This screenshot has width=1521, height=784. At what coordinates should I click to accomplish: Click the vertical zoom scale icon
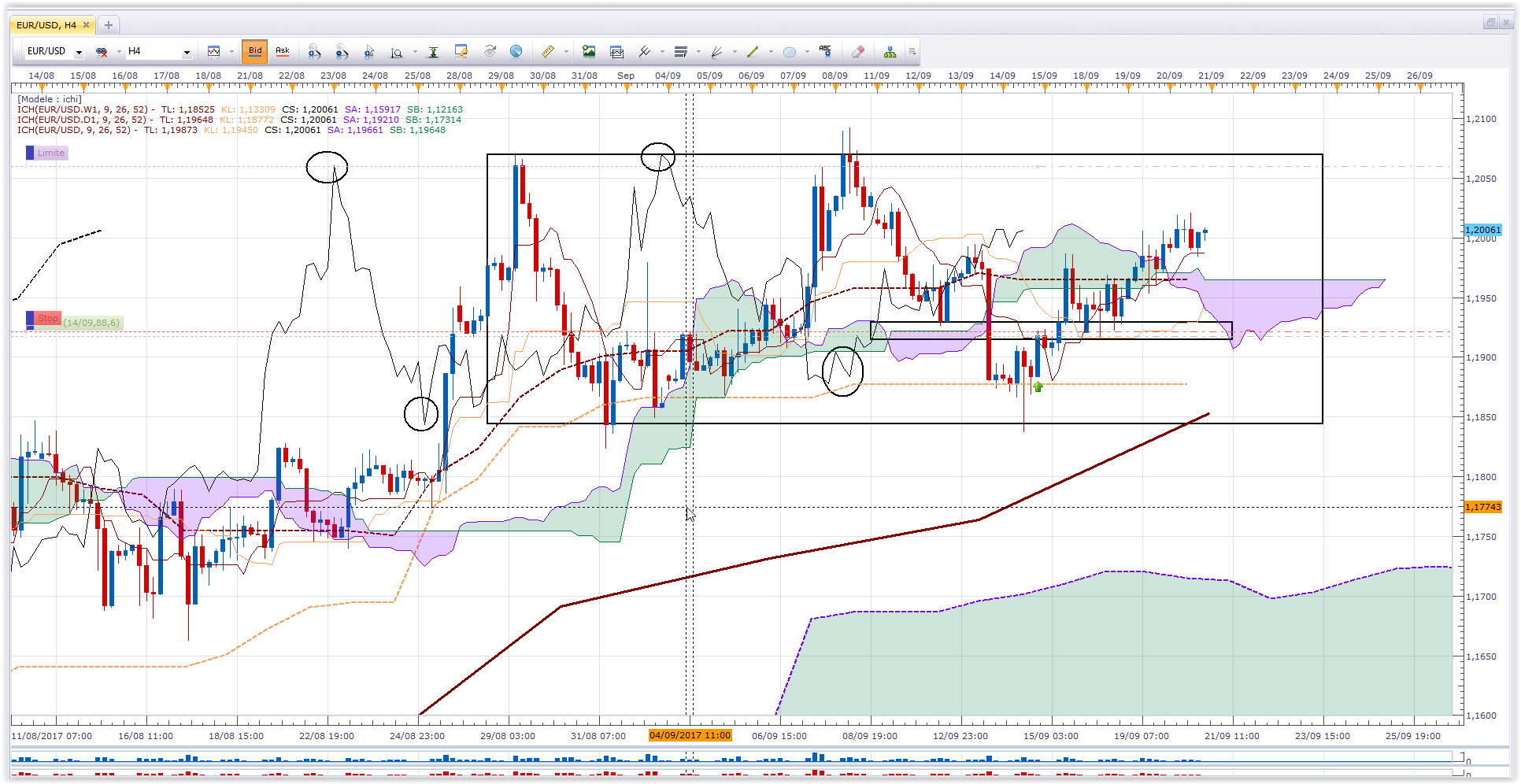(x=397, y=52)
